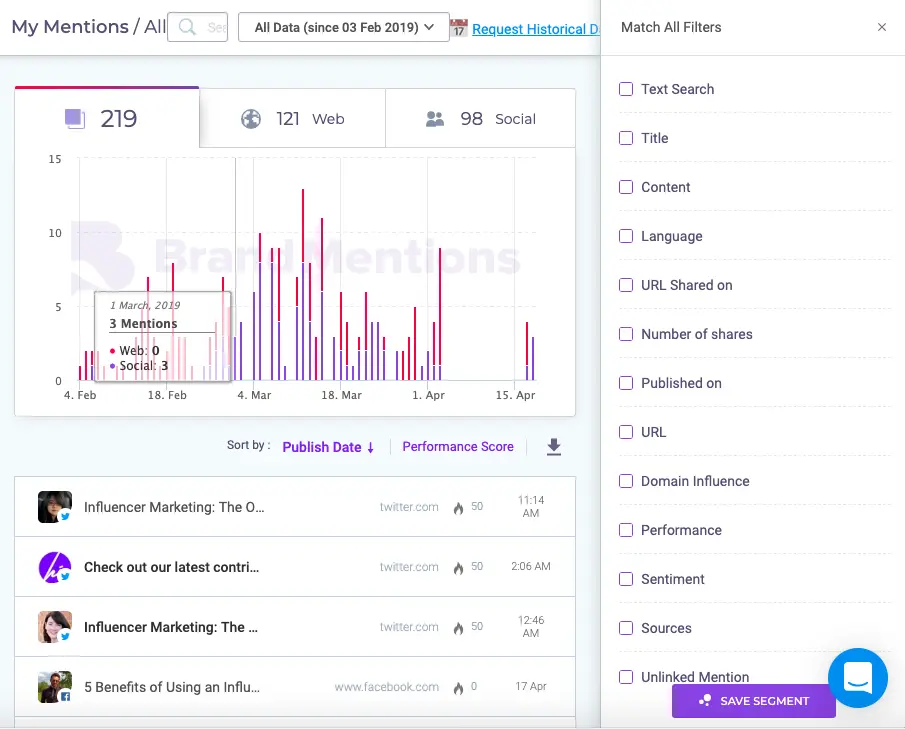Image resolution: width=905 pixels, height=729 pixels.
Task: Open the Request Historical Data link
Action: pyautogui.click(x=535, y=29)
